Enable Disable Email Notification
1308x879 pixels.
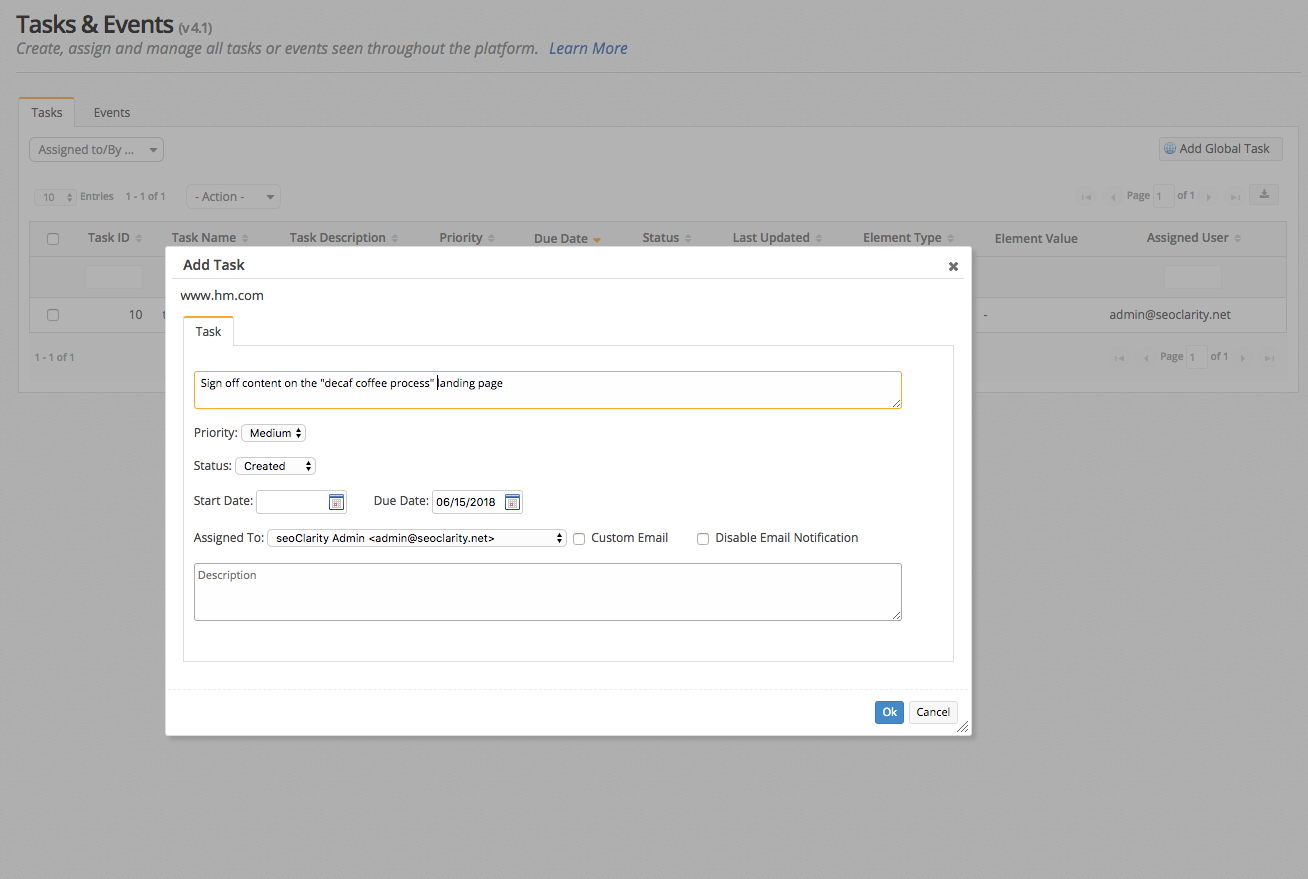click(x=703, y=538)
